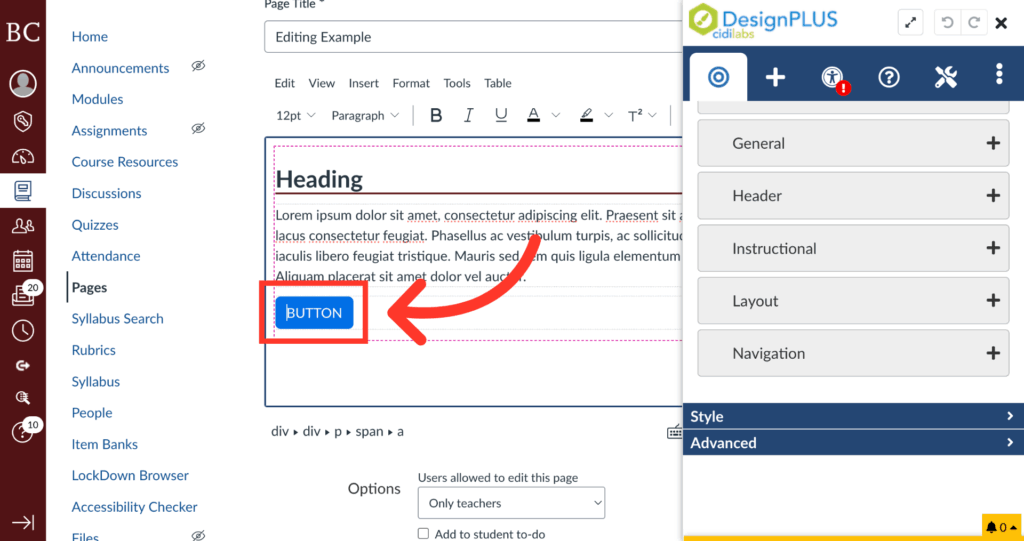Apply italic formatting
The height and width of the screenshot is (541, 1024).
[468, 116]
